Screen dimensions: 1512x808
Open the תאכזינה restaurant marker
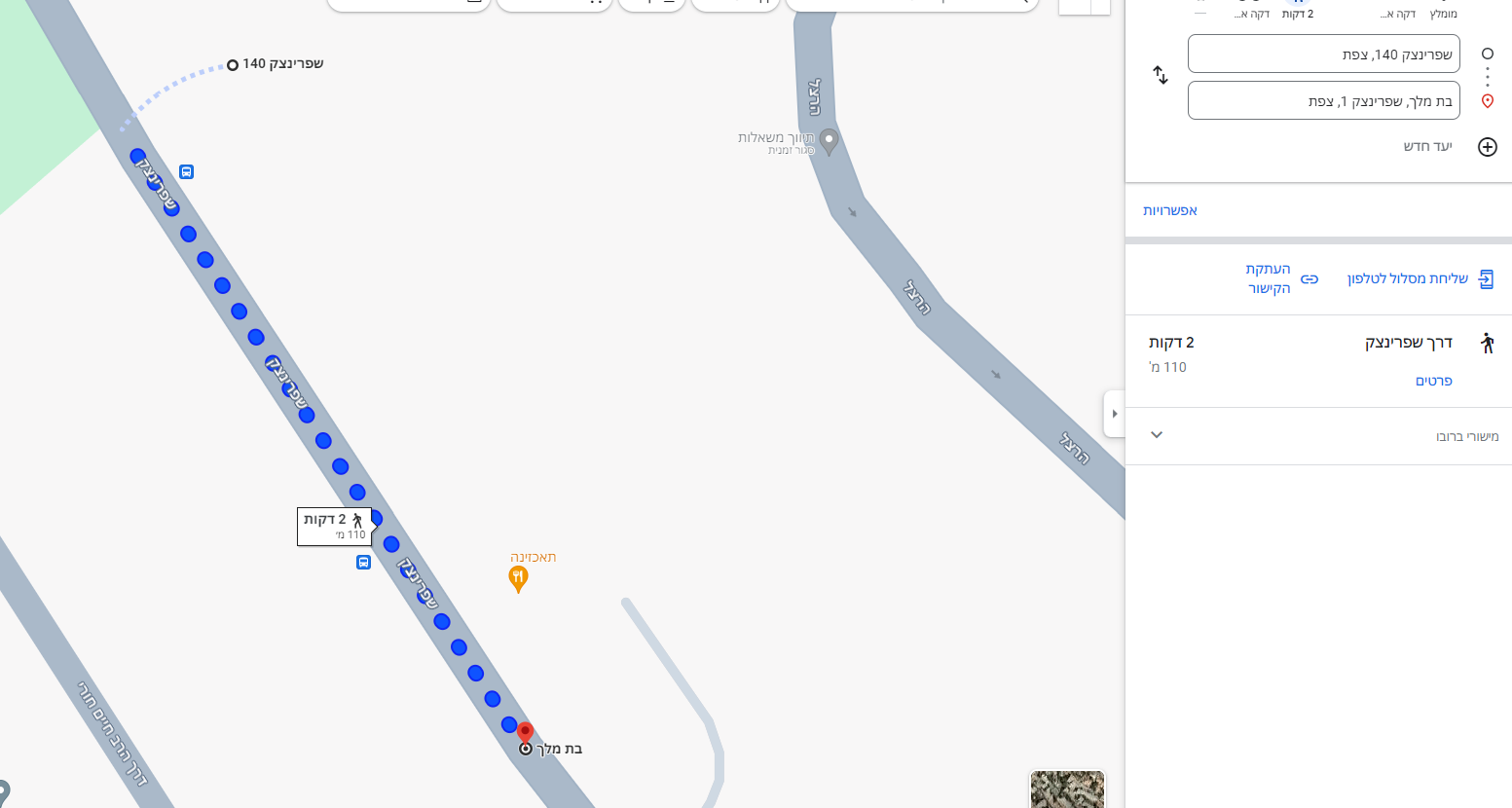point(519,579)
